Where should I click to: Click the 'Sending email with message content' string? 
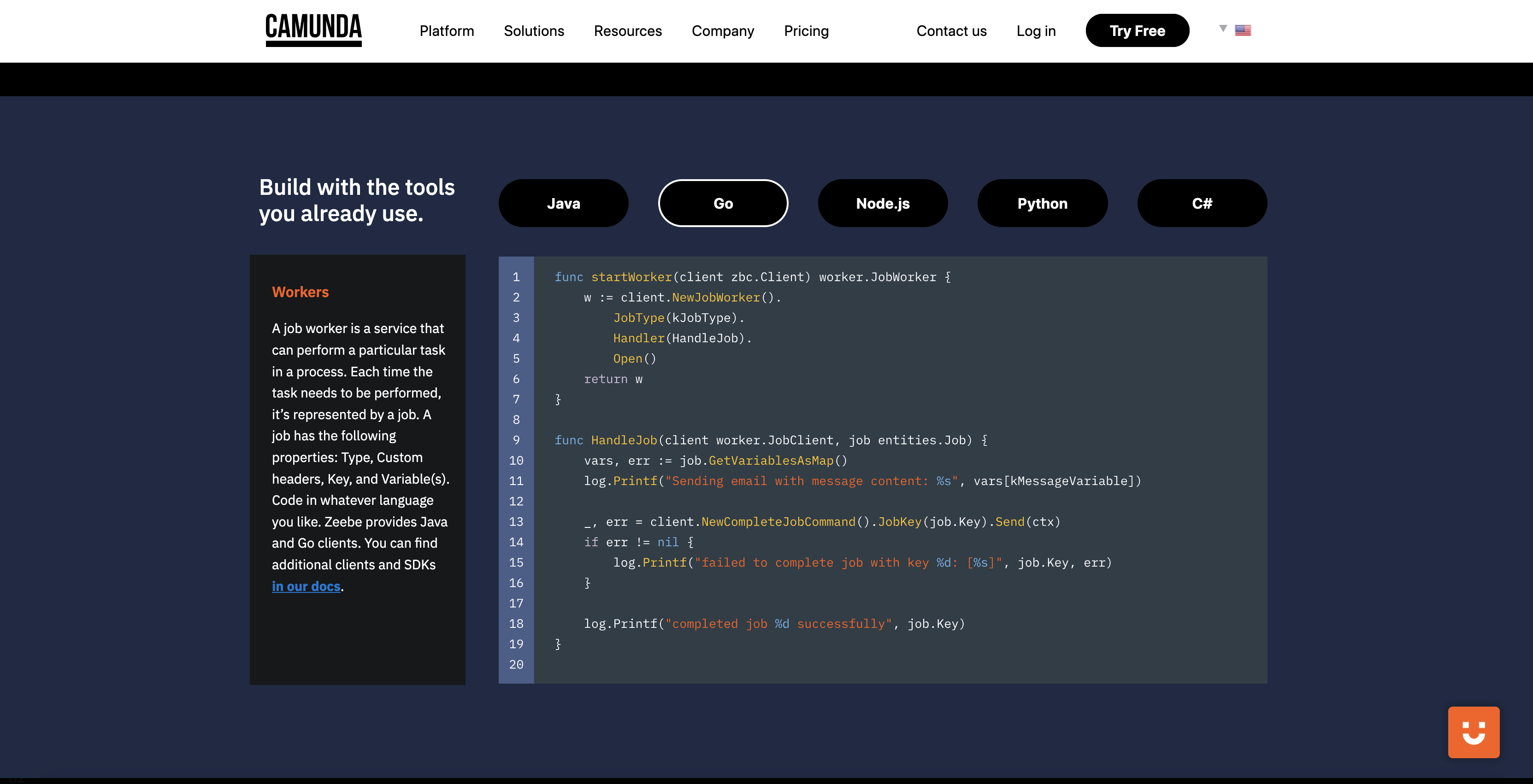pyautogui.click(x=811, y=480)
